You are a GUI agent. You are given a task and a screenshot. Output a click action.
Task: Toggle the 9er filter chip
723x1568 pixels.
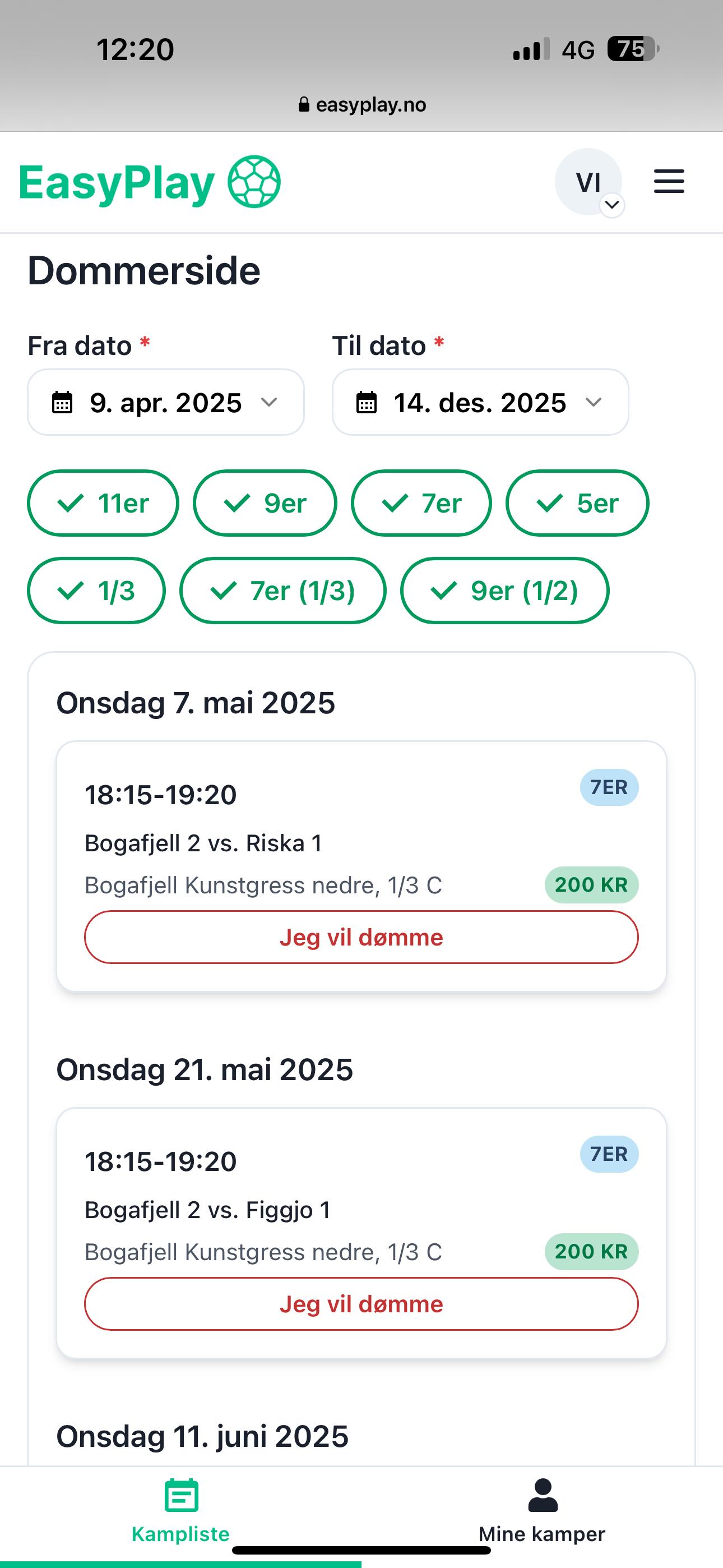(x=265, y=504)
